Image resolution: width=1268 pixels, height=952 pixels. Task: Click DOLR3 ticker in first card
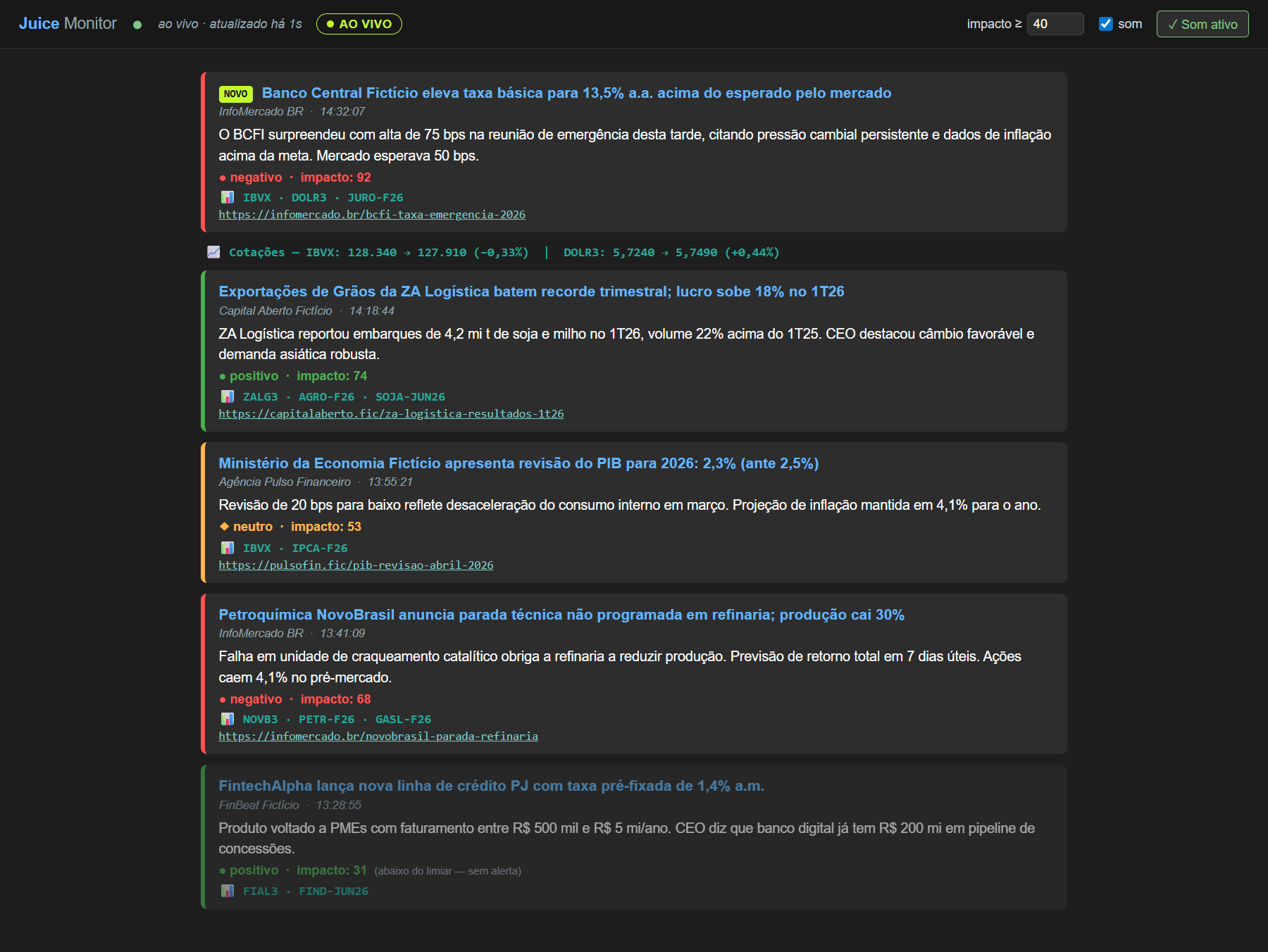pos(309,198)
